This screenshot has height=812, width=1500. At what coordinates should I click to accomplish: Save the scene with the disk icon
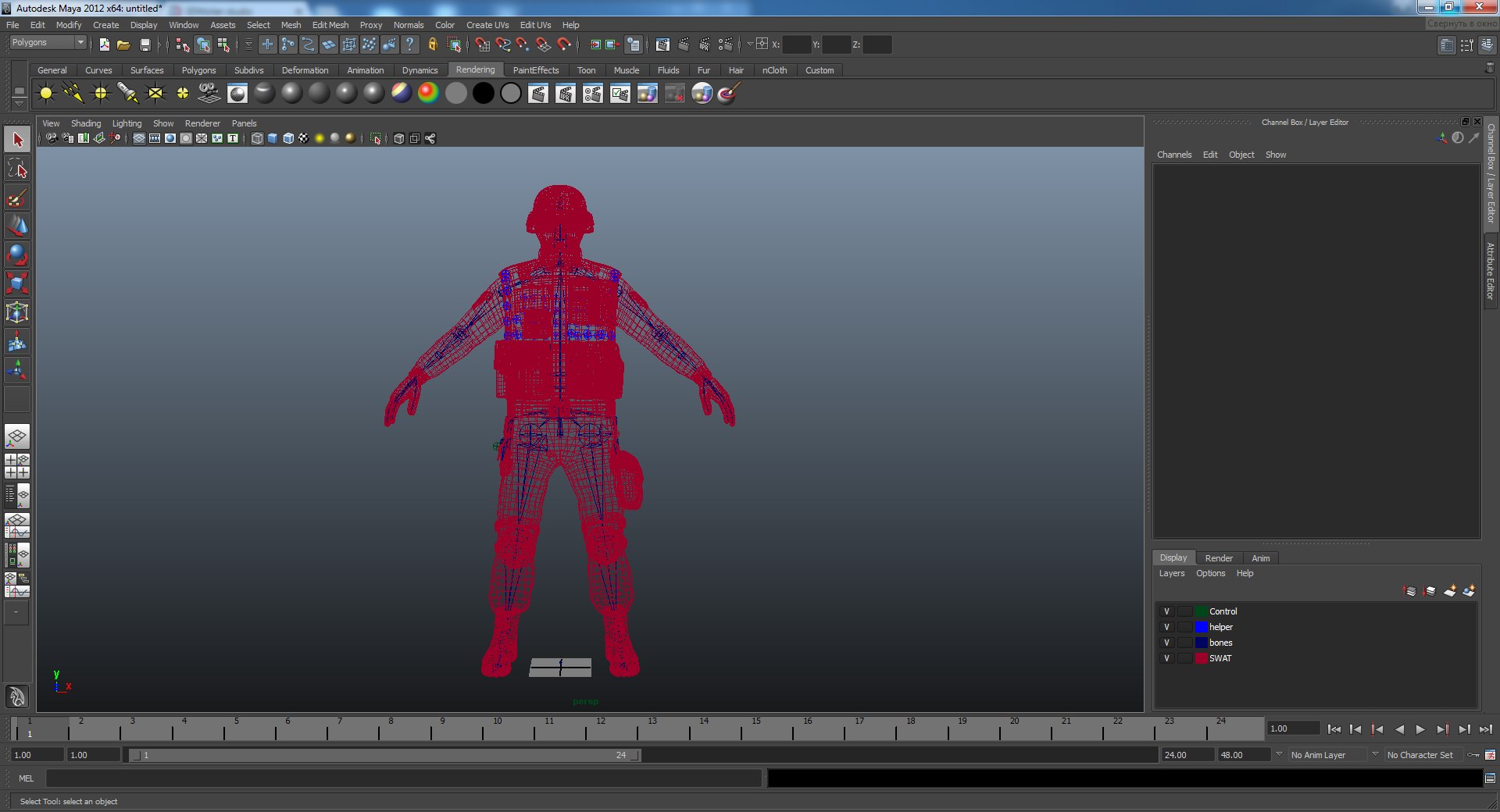pyautogui.click(x=145, y=45)
